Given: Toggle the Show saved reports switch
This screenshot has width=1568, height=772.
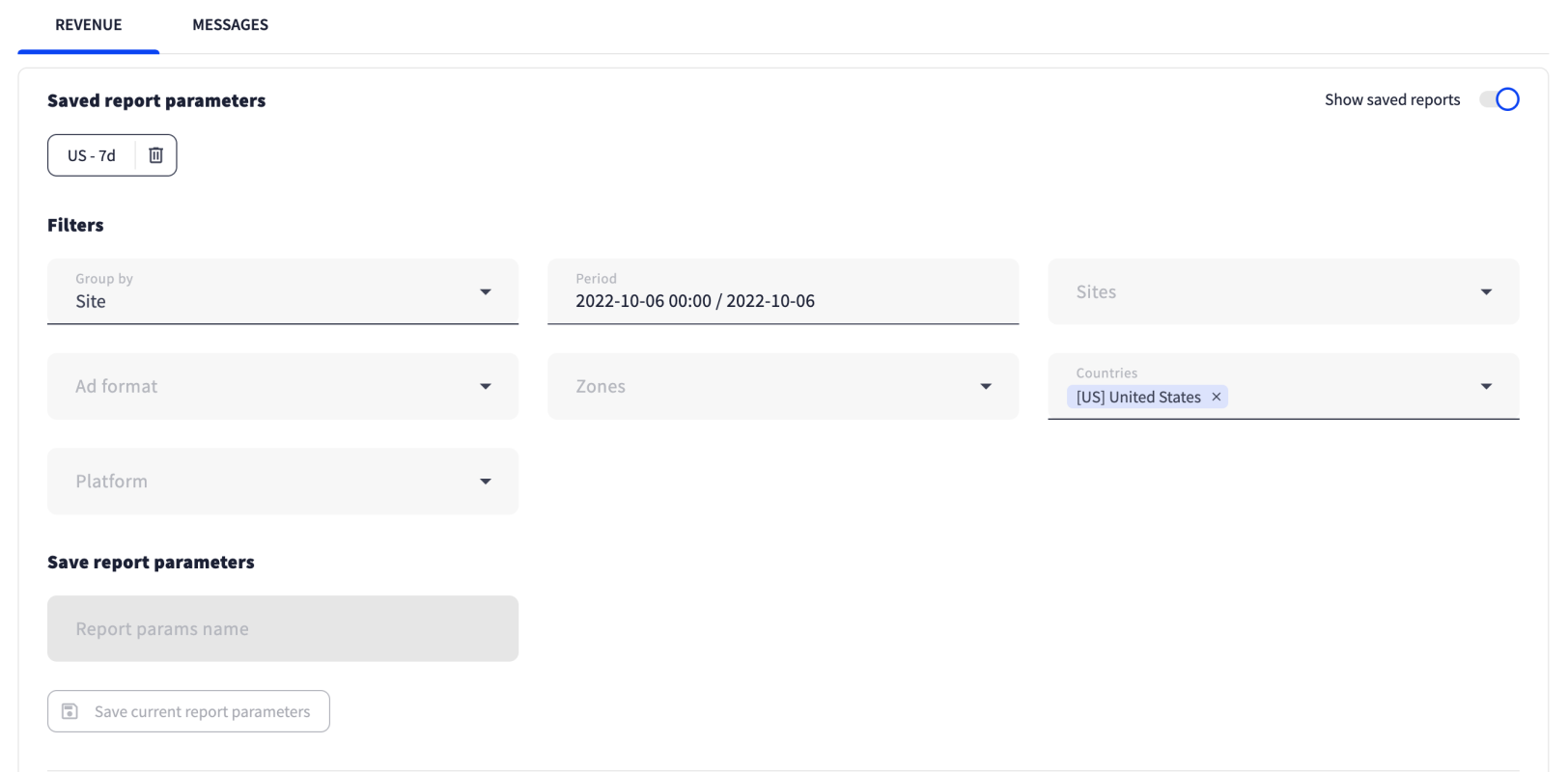Looking at the screenshot, I should pos(1499,99).
